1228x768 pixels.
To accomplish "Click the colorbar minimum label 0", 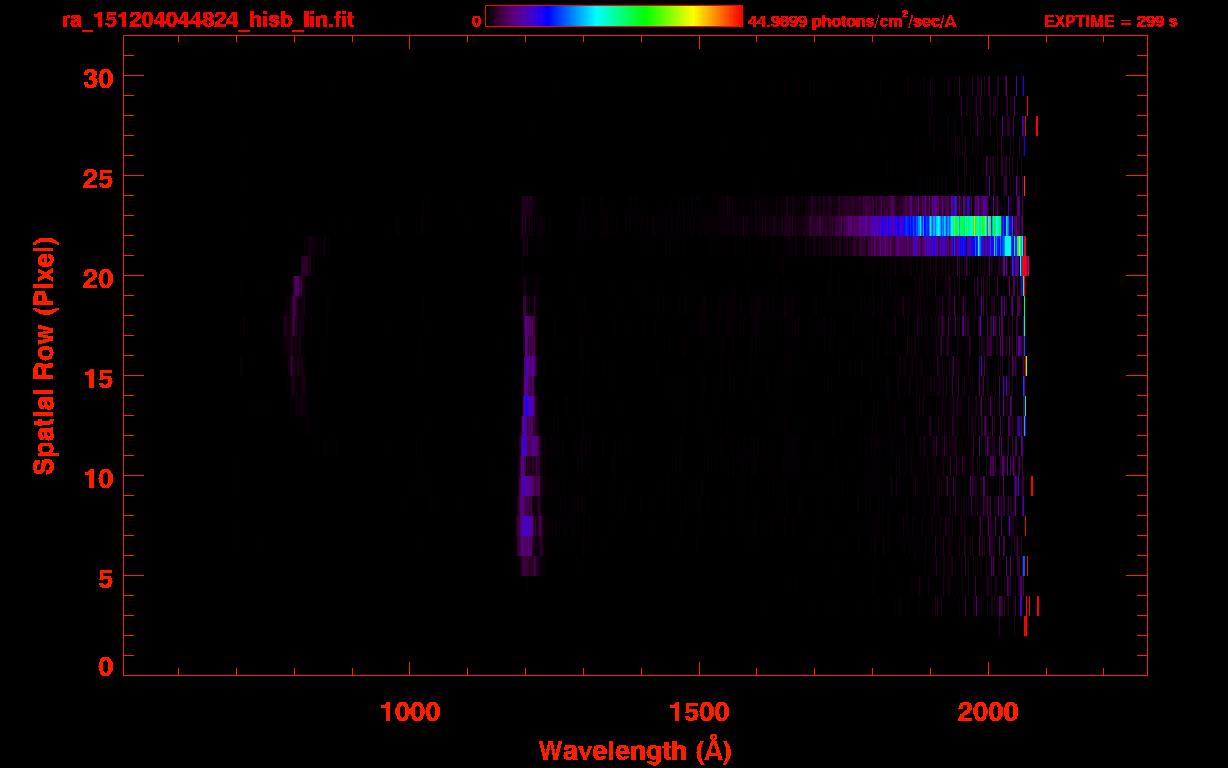I will tap(477, 21).
